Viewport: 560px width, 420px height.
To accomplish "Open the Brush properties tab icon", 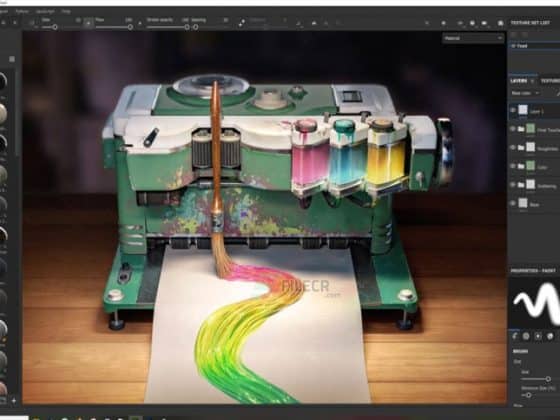I will click(x=515, y=336).
